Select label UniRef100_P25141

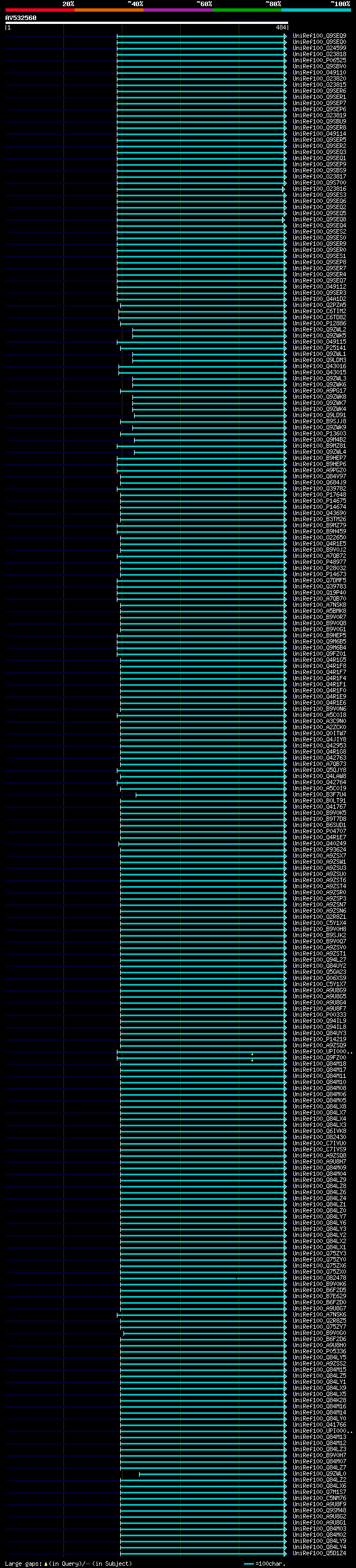click(x=319, y=348)
